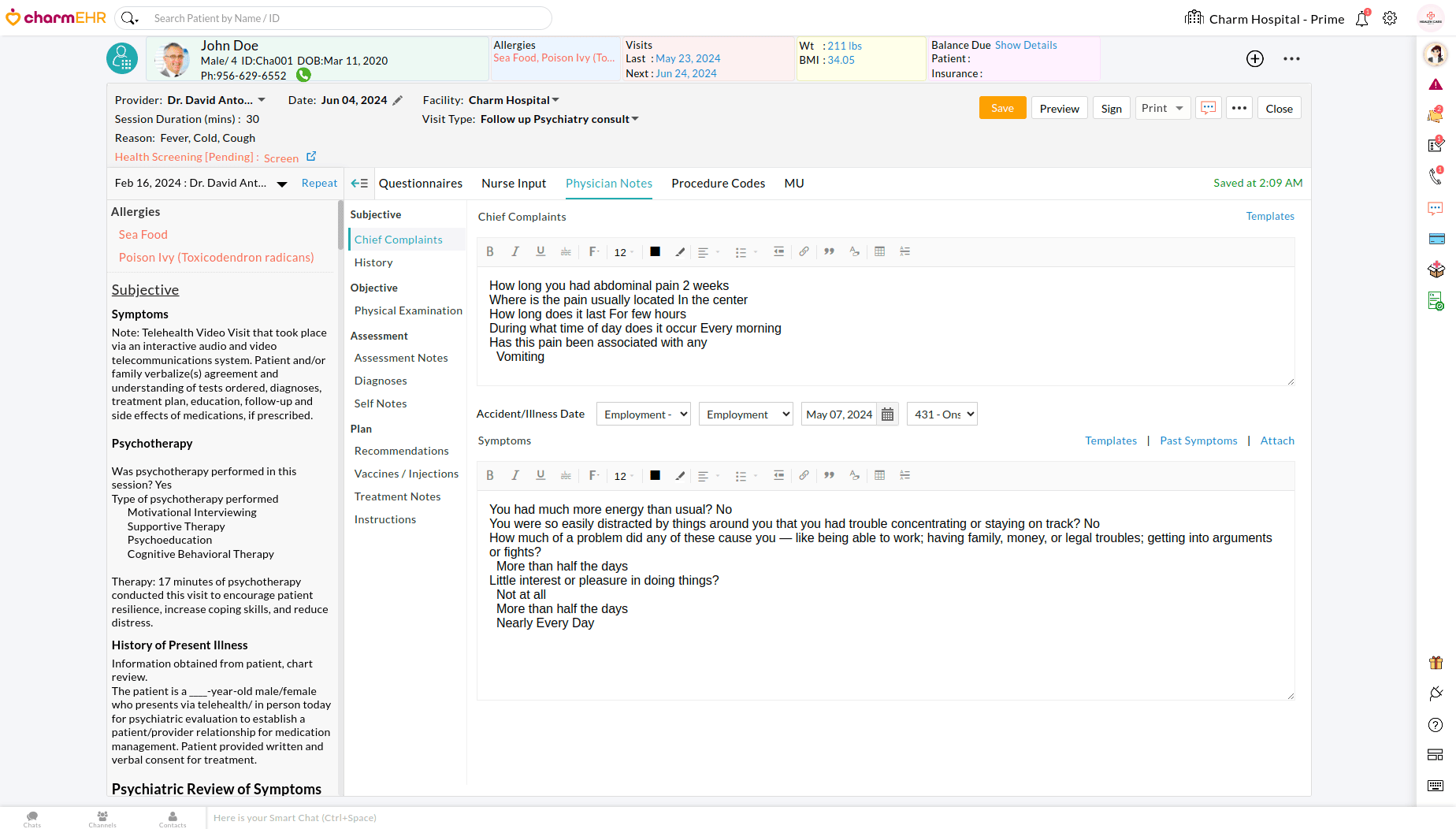Viewport: 1456px width, 829px height.
Task: Open the Past Symptoms link
Action: pyautogui.click(x=1198, y=441)
